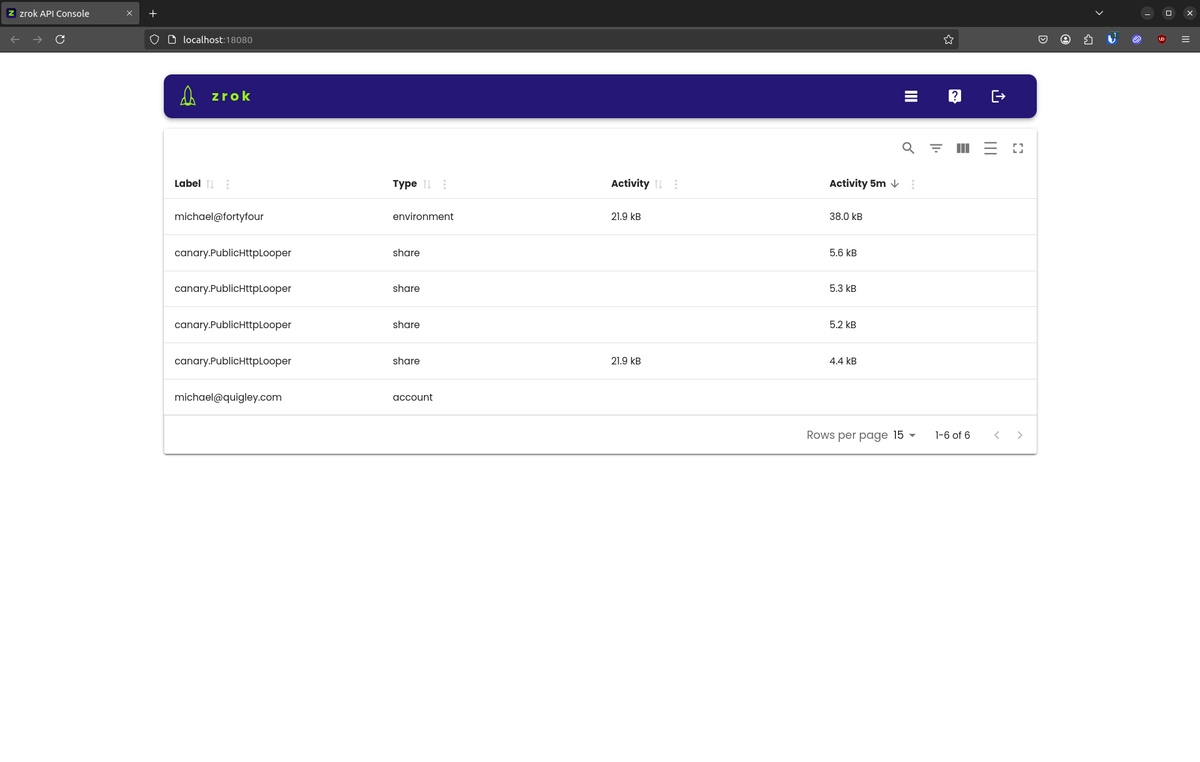
Task: Click the 5.3 kB activity value
Action: 843,288
